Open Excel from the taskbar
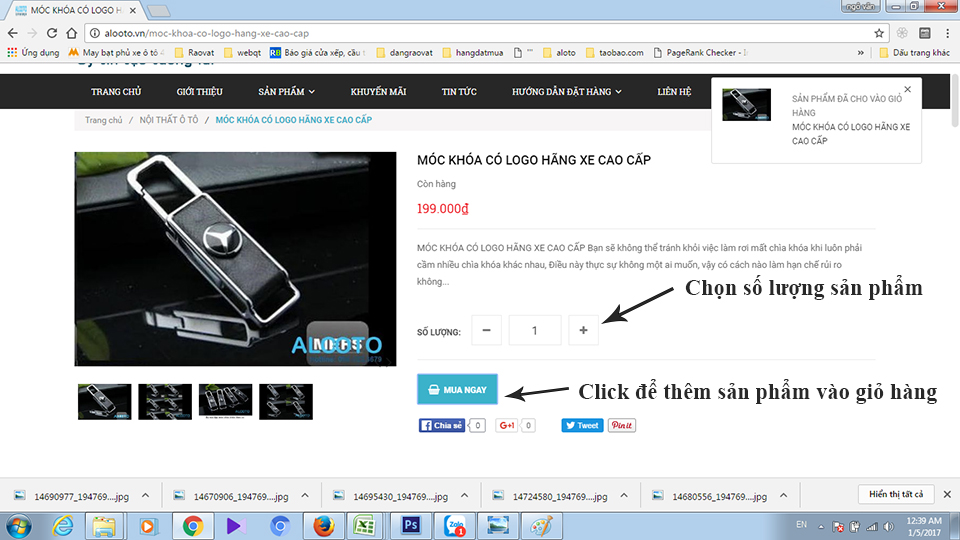Viewport: 960px width, 540px height. click(x=364, y=526)
